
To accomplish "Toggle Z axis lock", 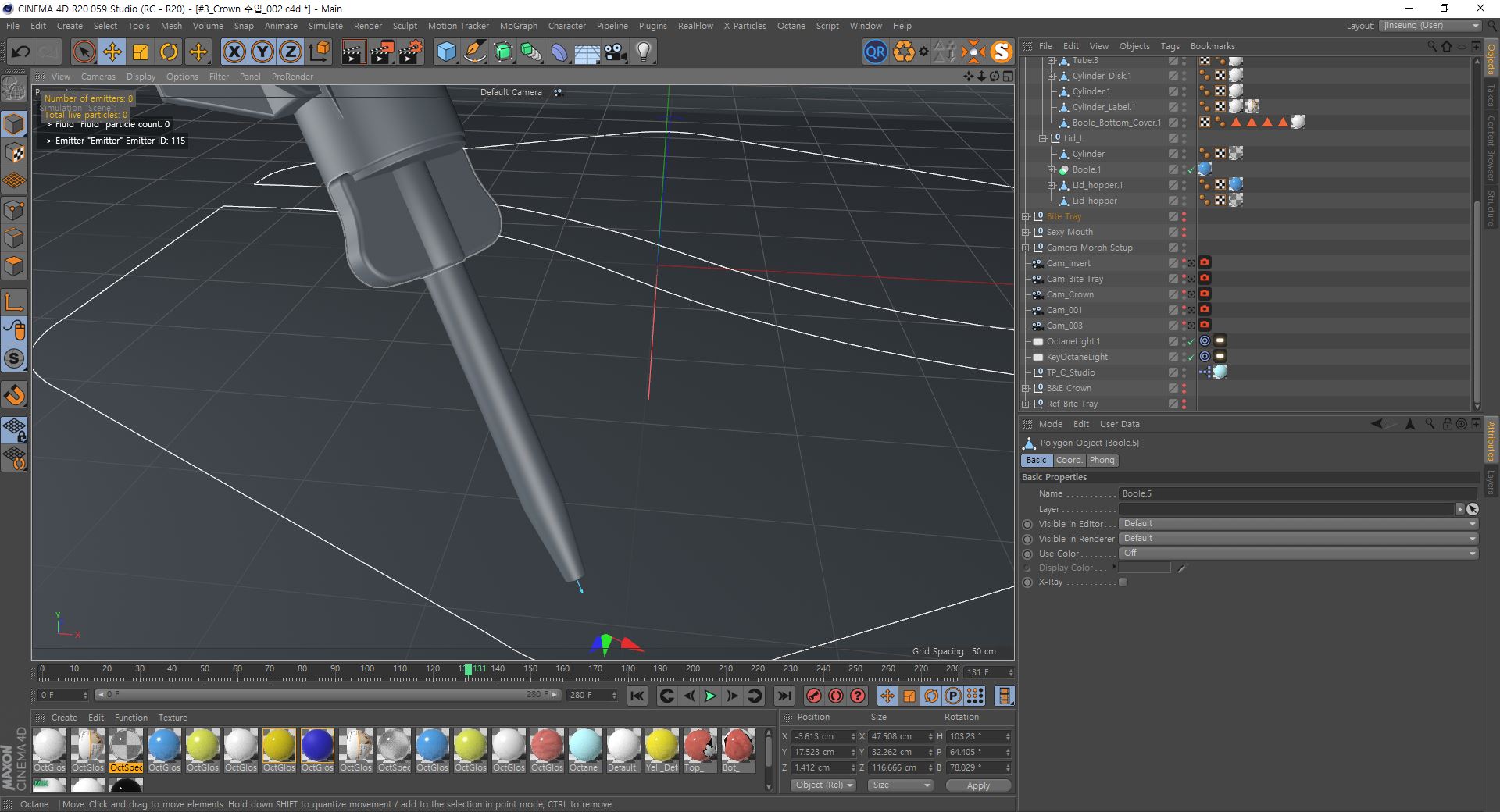I will (x=291, y=52).
